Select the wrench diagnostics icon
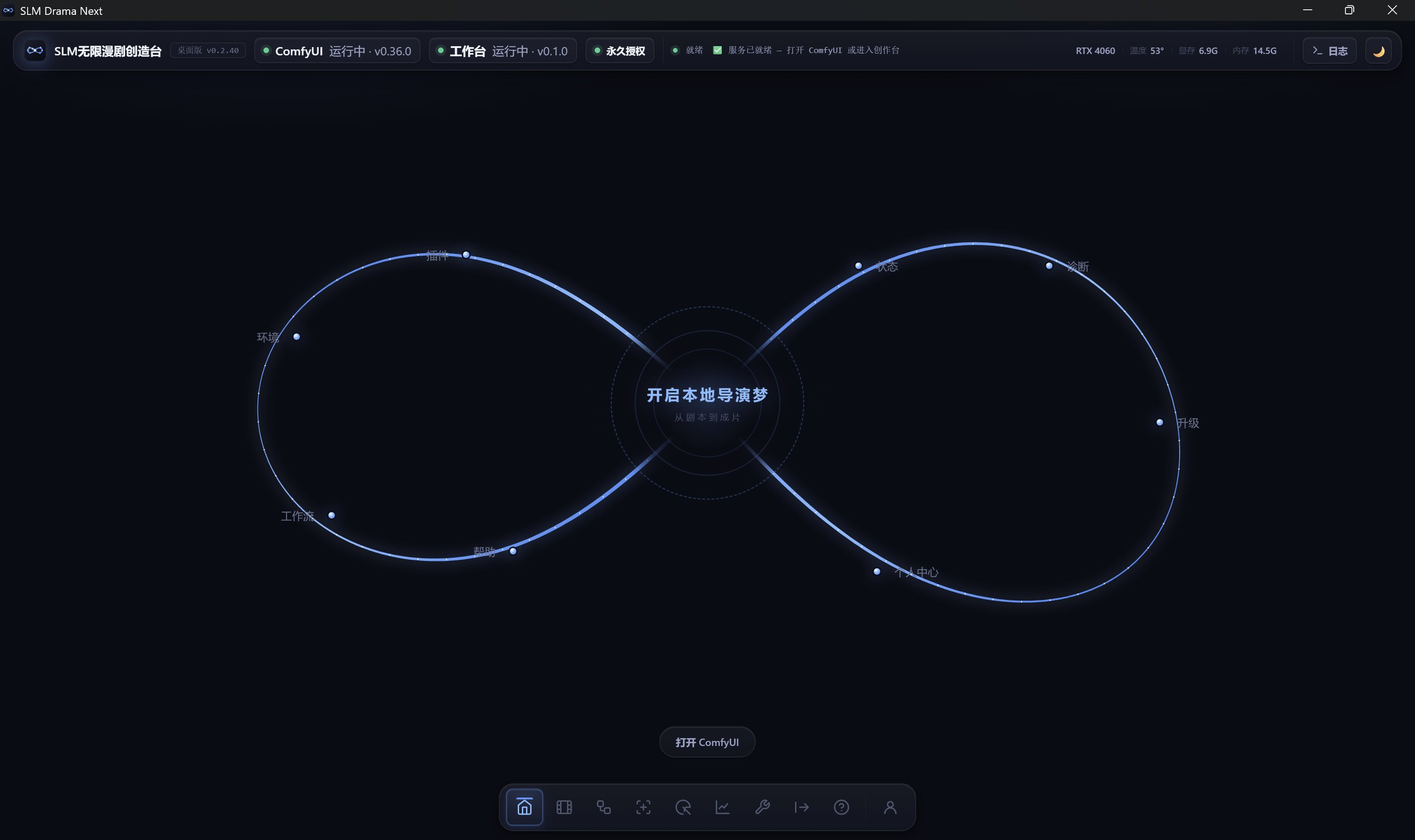The image size is (1415, 840). (x=762, y=806)
